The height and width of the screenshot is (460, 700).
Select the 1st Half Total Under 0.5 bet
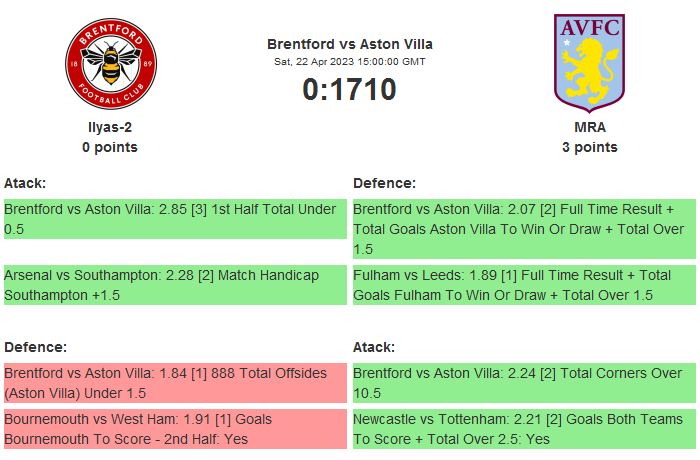pos(175,219)
